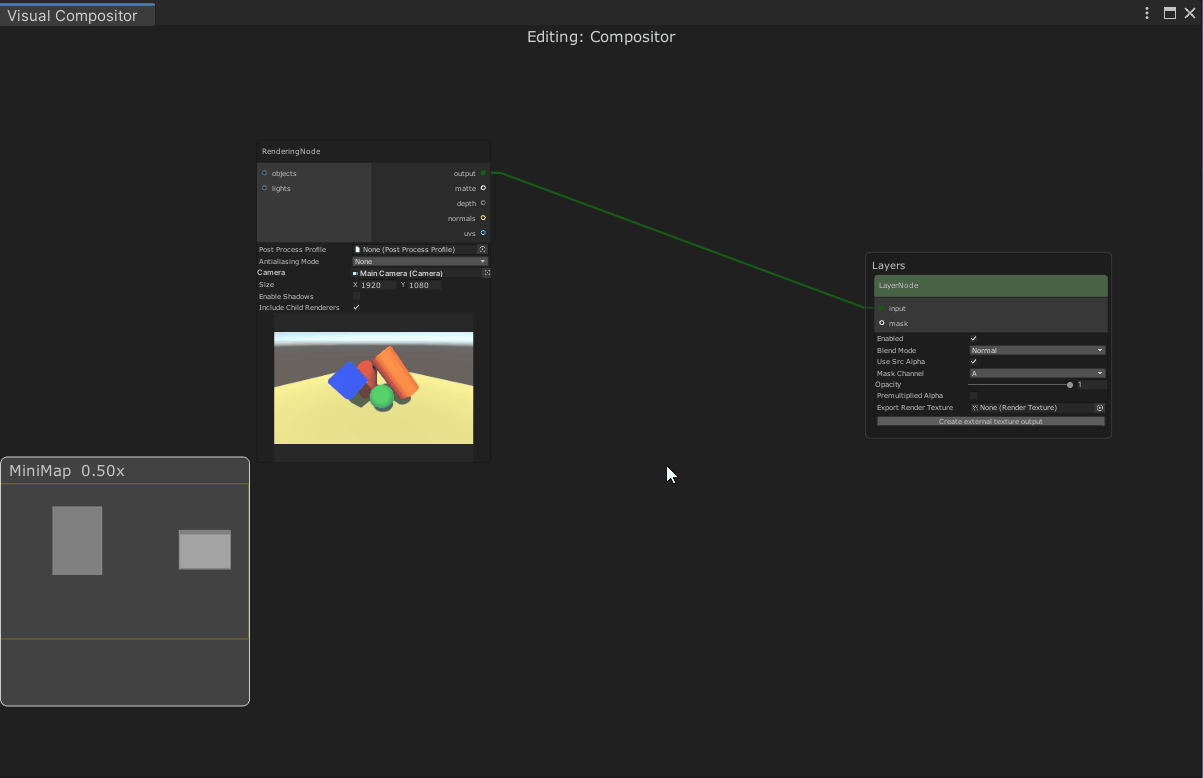
Task: Switch to the Visual Compositor tab
Action: pos(70,15)
